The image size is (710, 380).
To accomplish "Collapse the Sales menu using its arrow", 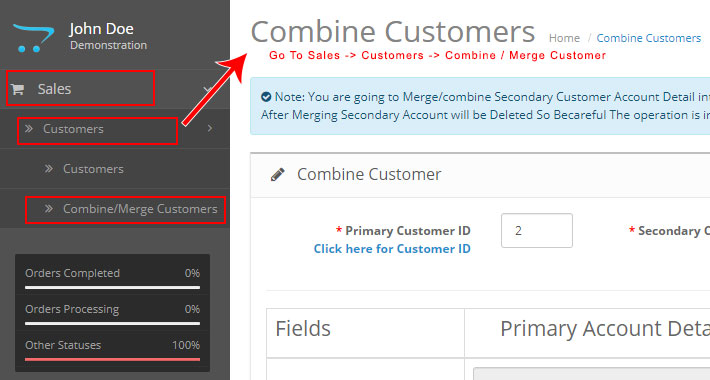I will click(x=207, y=89).
